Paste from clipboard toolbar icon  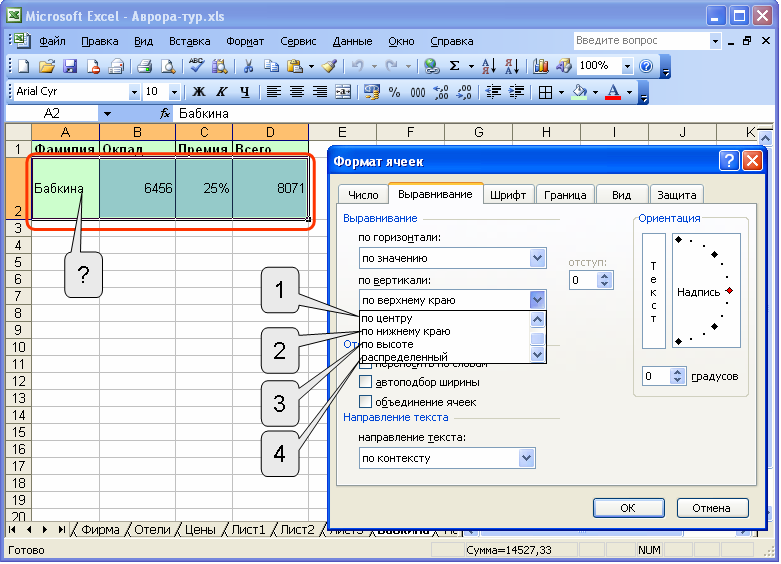click(x=295, y=66)
